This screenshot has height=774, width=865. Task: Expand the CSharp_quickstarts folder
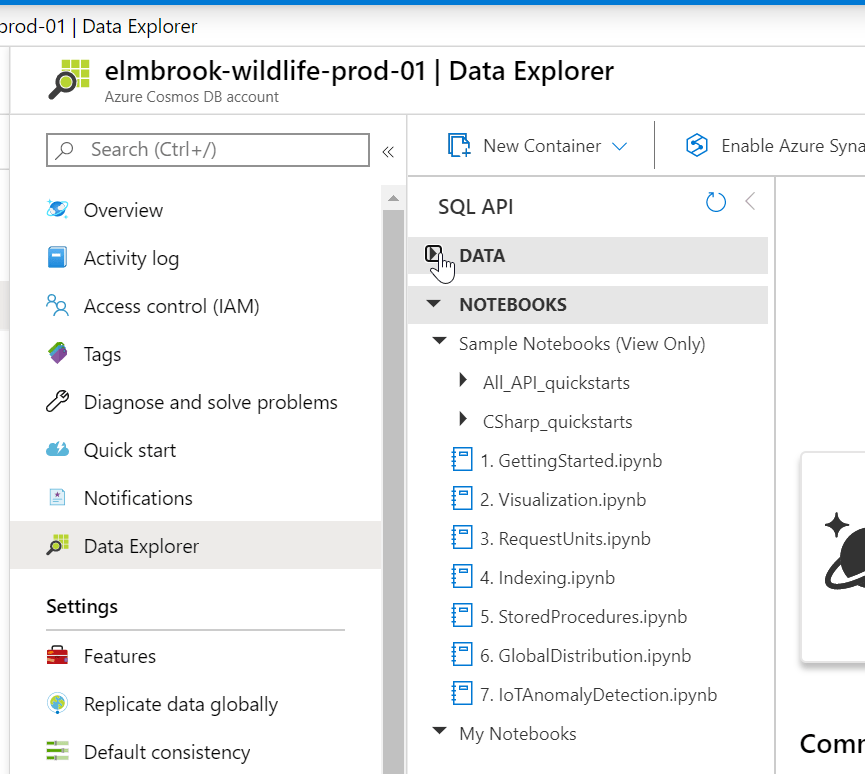[x=463, y=421]
